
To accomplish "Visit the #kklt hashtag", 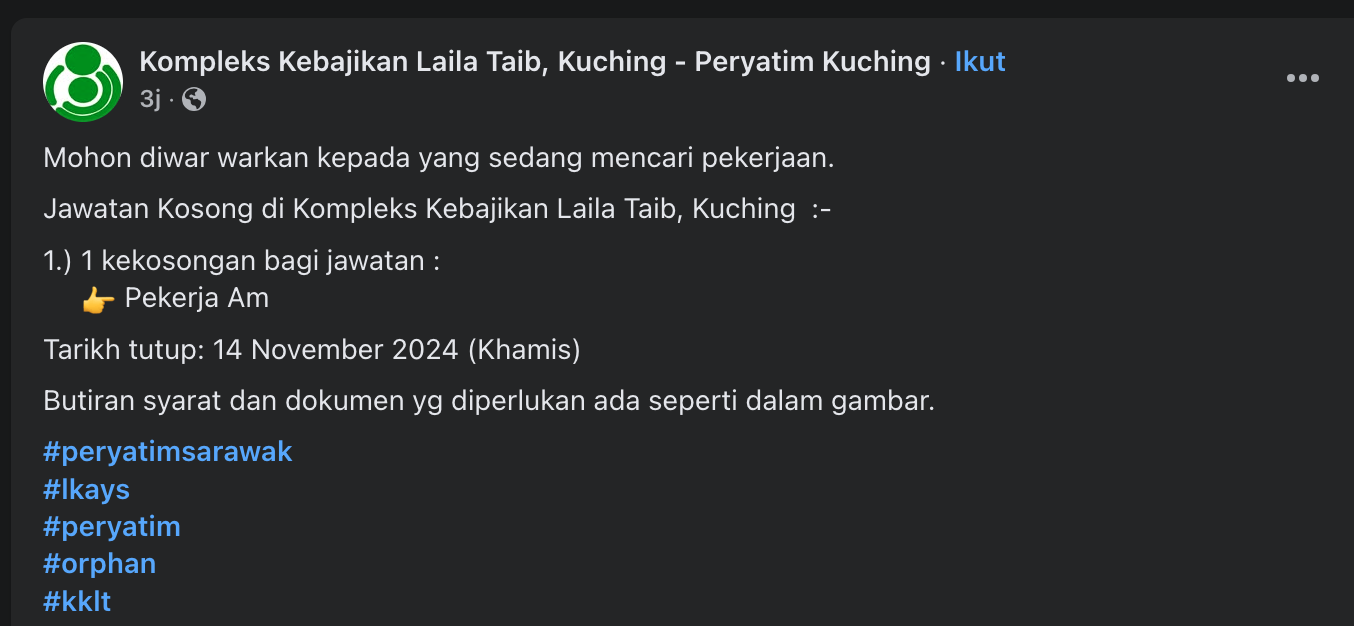I will tap(78, 601).
